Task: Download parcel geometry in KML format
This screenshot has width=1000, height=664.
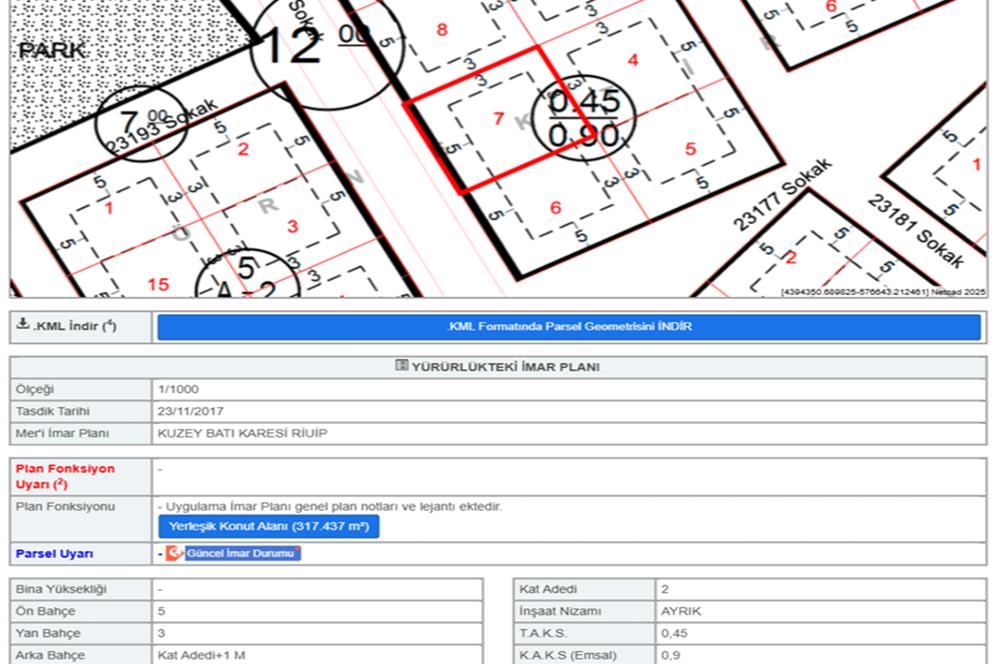Action: pyautogui.click(x=568, y=327)
